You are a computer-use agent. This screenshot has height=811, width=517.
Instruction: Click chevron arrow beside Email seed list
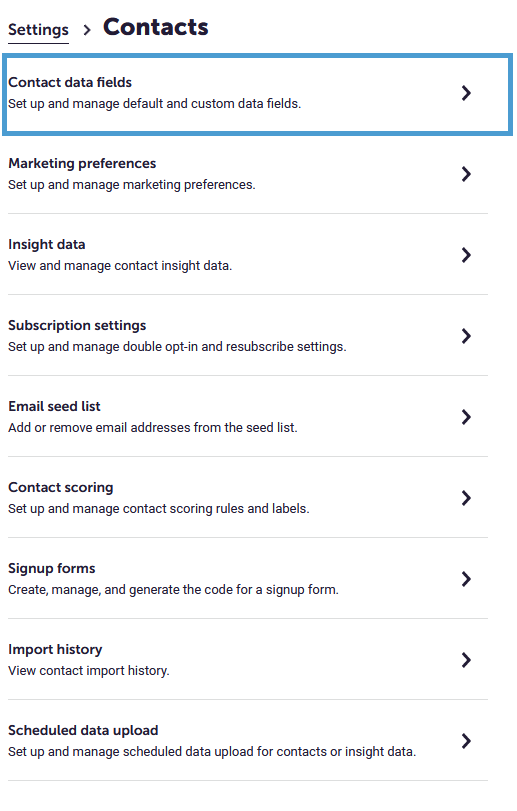pos(466,417)
